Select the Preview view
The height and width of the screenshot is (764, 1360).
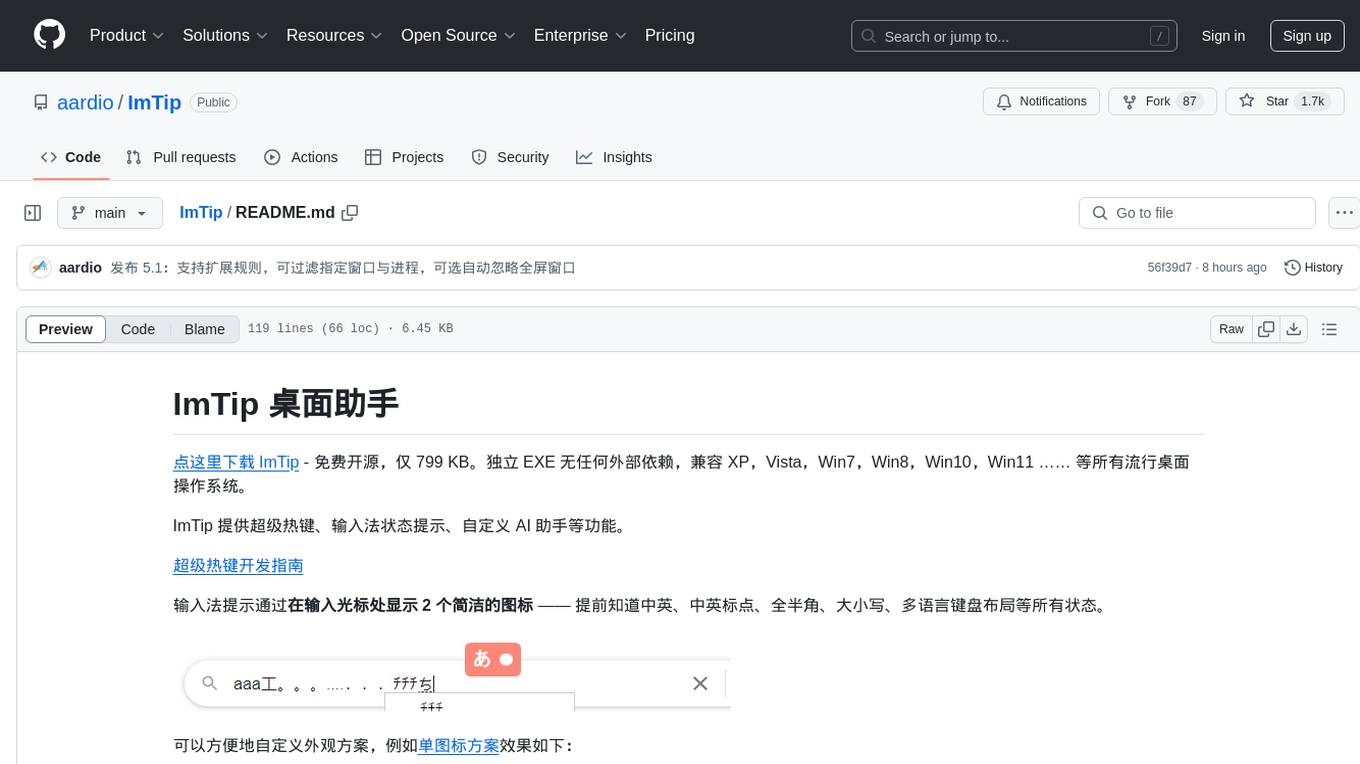point(66,329)
